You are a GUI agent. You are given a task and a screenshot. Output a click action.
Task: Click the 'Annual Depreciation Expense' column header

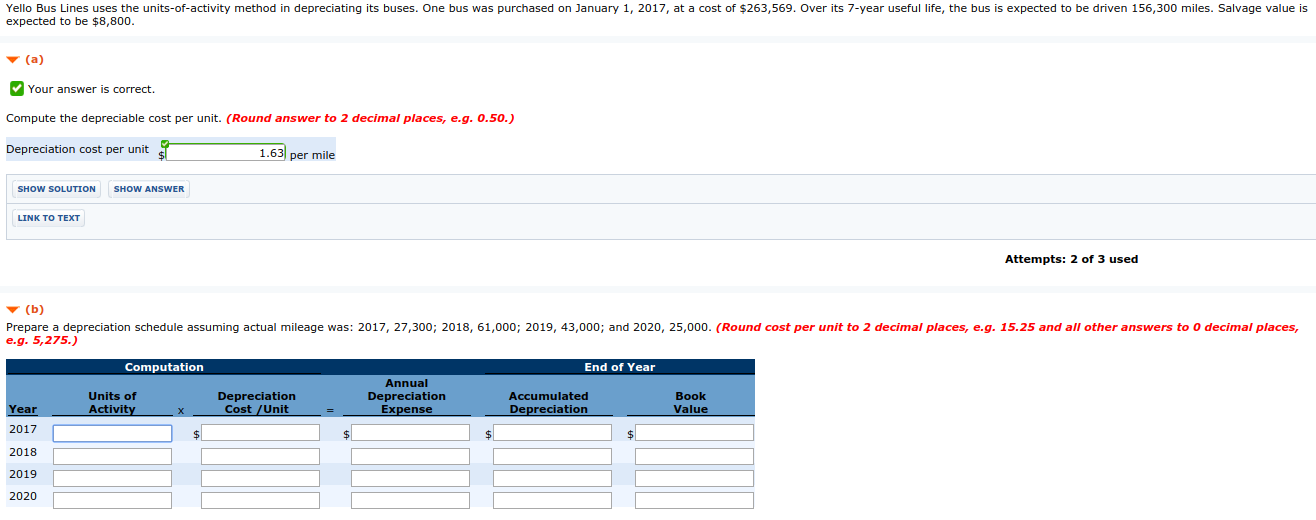pyautogui.click(x=406, y=396)
